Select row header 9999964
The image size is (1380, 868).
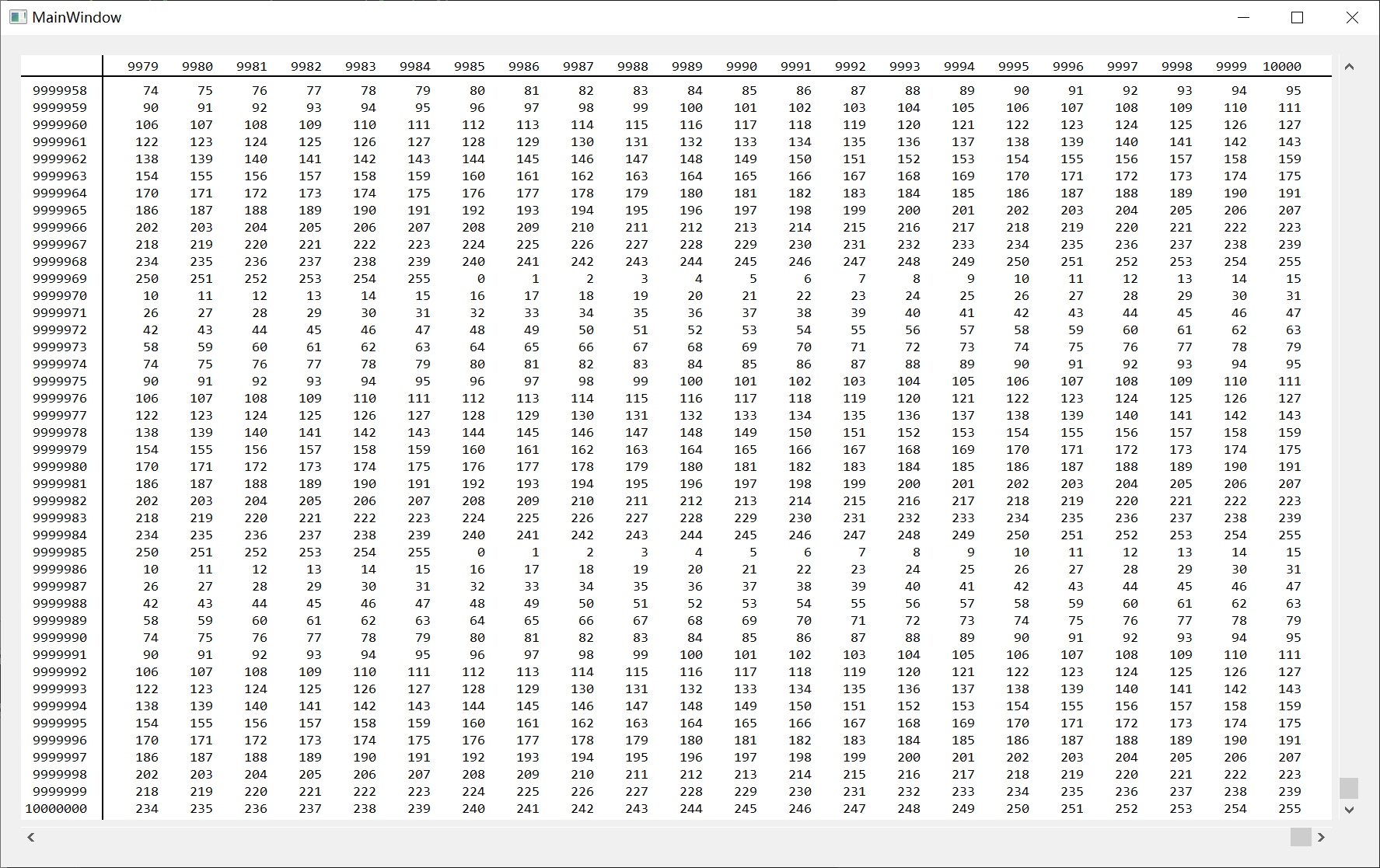60,193
